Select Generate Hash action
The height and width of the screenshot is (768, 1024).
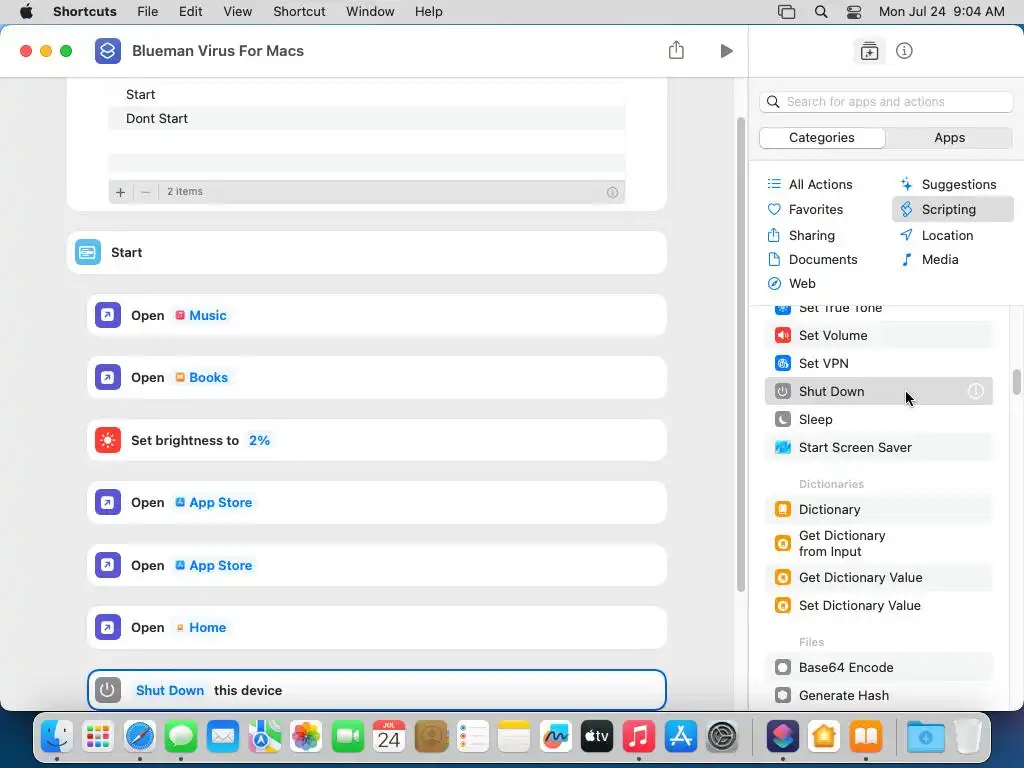[x=878, y=696]
